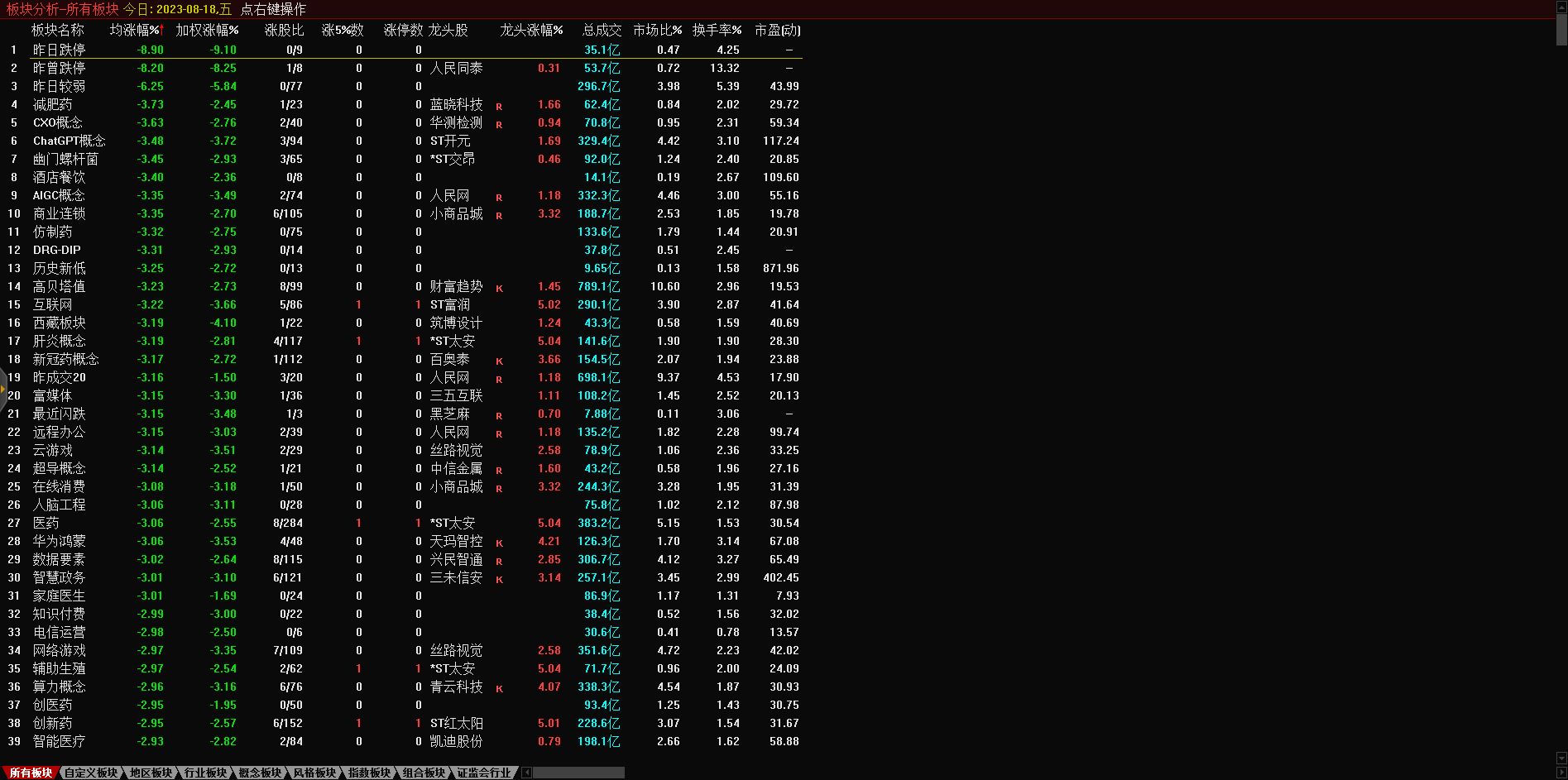This screenshot has width=1568, height=780.
Task: Sort by 加权涨幅% column header
Action: [207, 30]
